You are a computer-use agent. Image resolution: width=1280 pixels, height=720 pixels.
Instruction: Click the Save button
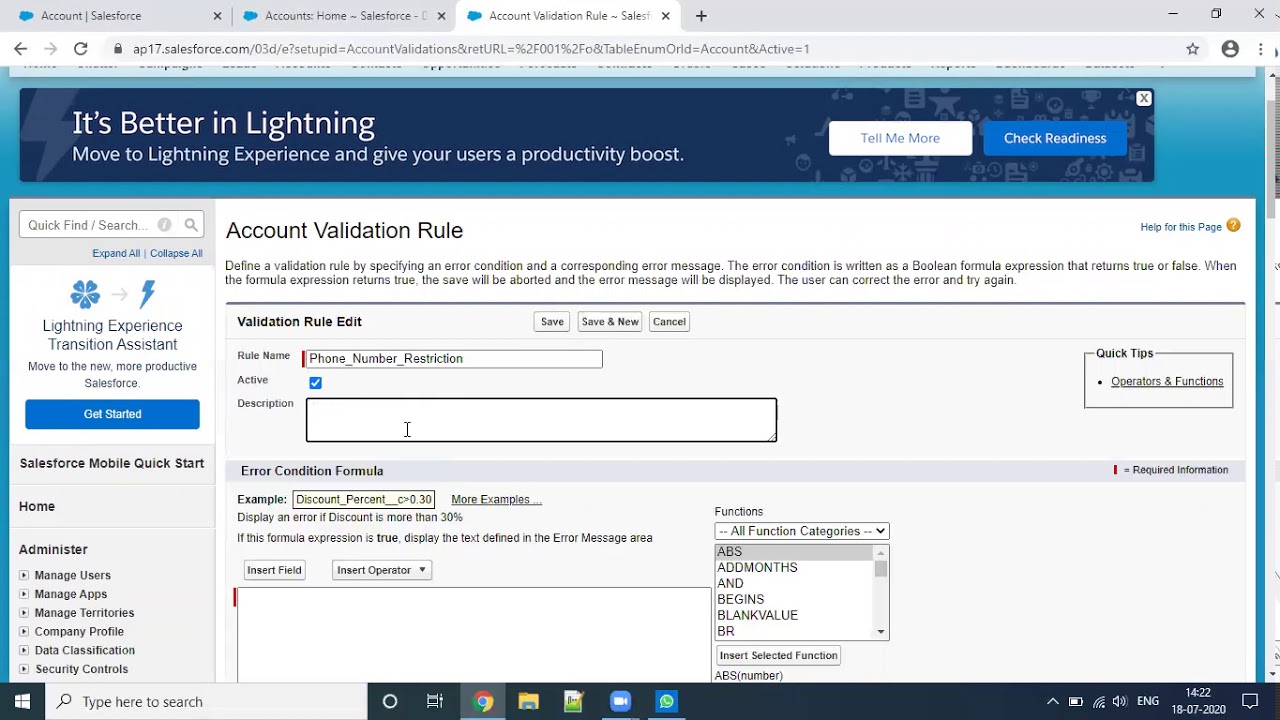coord(552,322)
